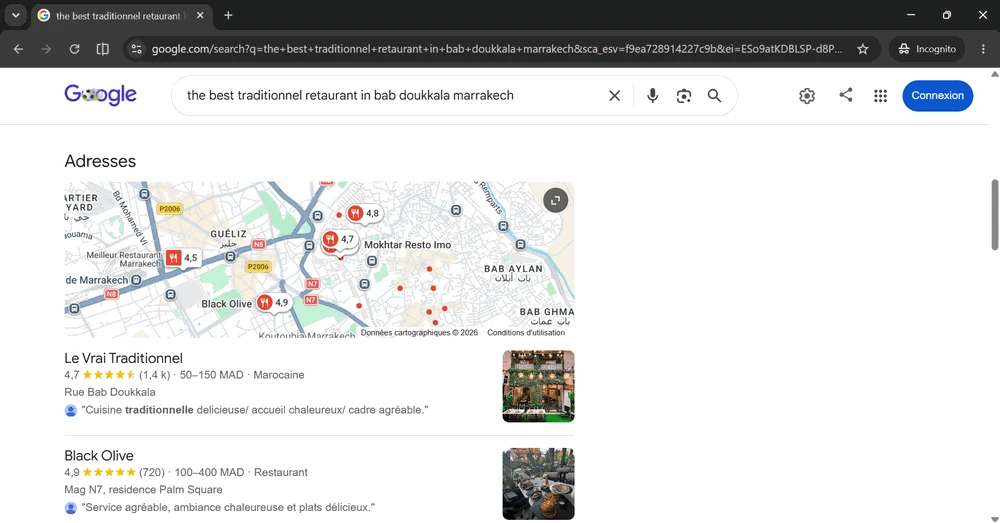Bookmark this page with the star
Image resolution: width=1000 pixels, height=523 pixels.
(x=863, y=49)
